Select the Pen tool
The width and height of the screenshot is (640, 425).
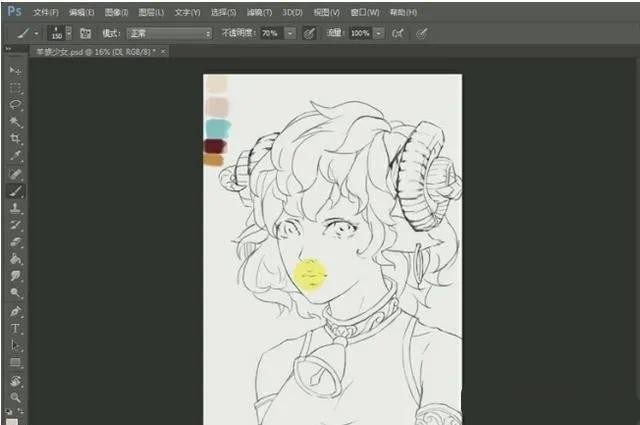(x=15, y=312)
